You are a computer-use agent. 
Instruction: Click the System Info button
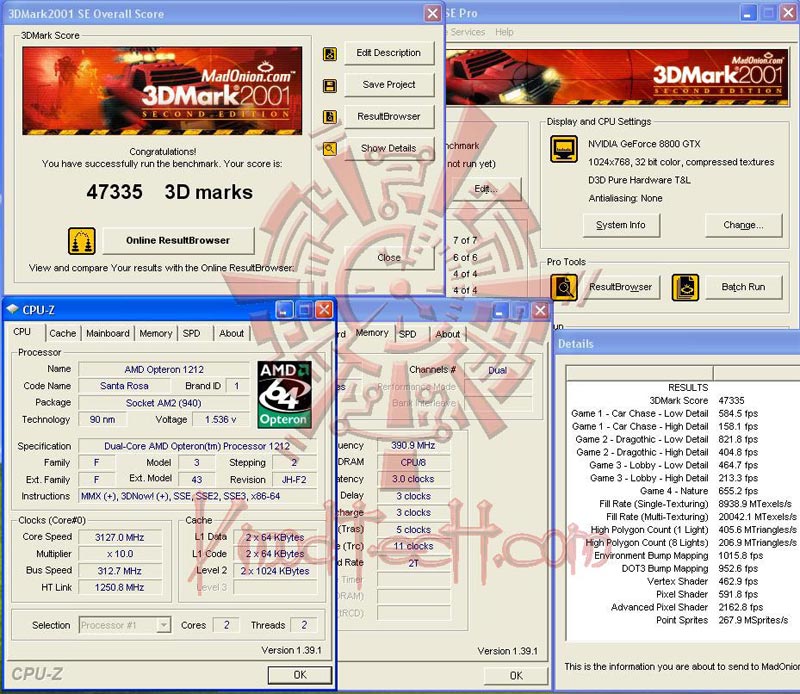(x=621, y=225)
